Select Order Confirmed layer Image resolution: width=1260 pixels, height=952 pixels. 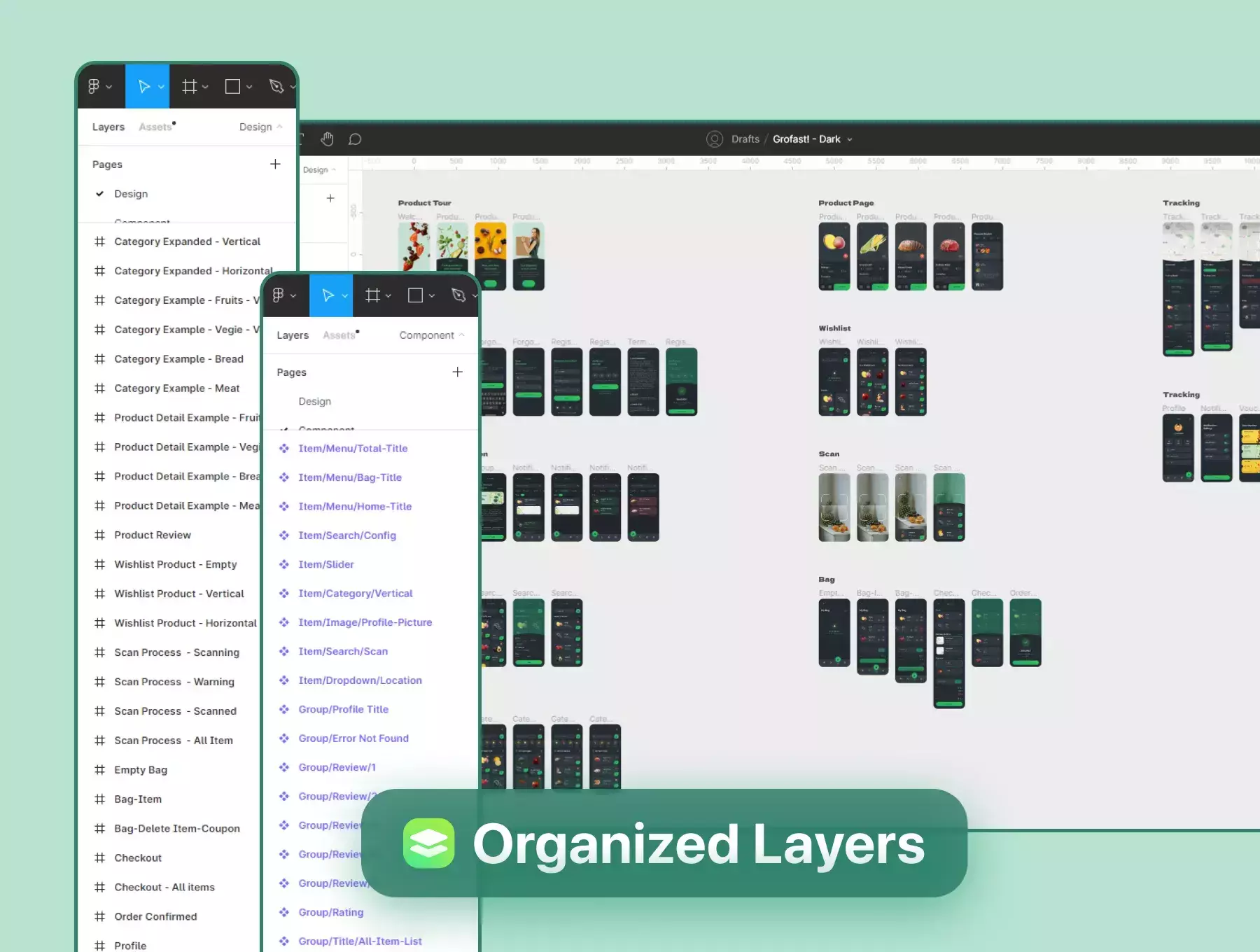(x=155, y=916)
